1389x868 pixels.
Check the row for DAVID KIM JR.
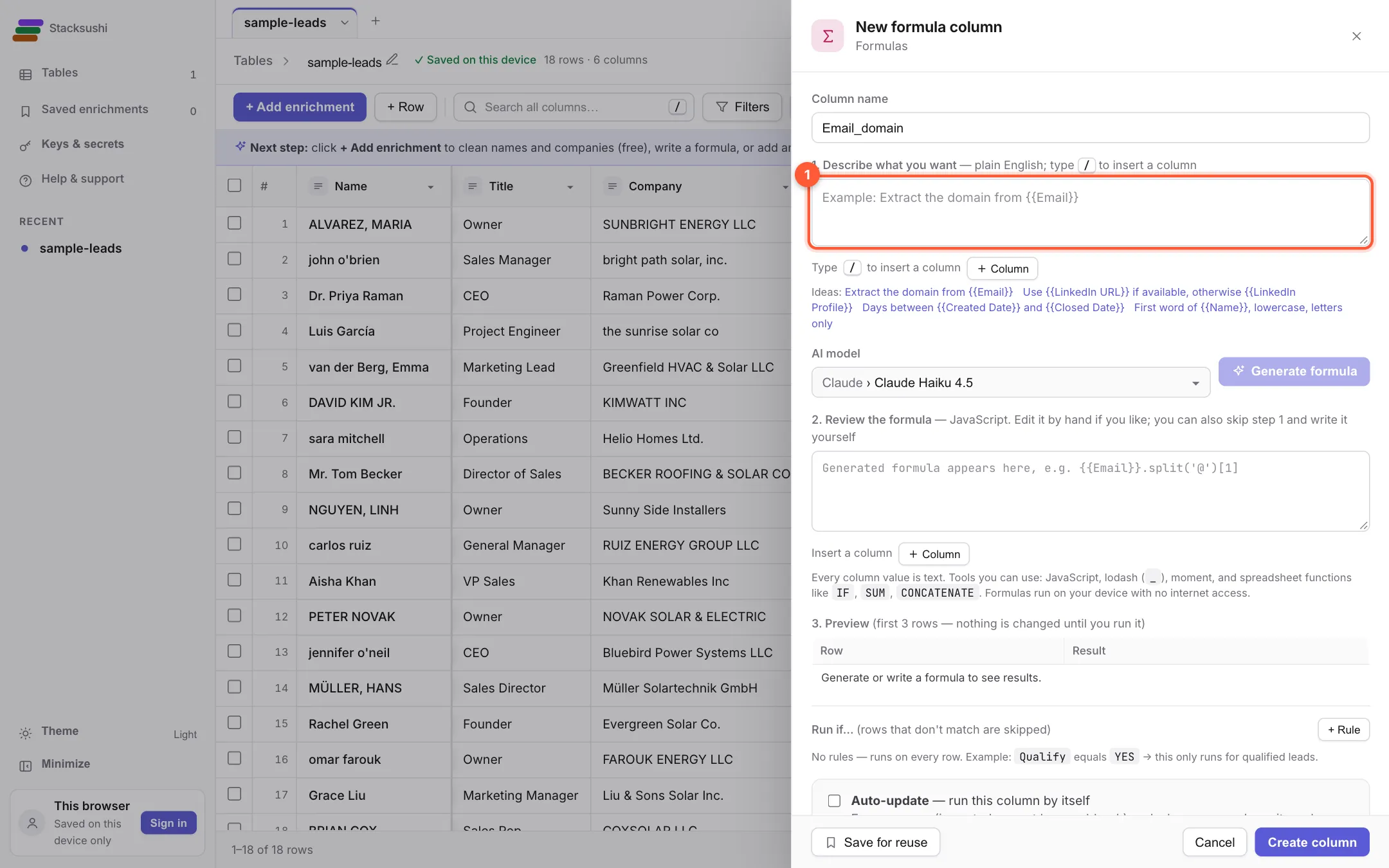235,402
